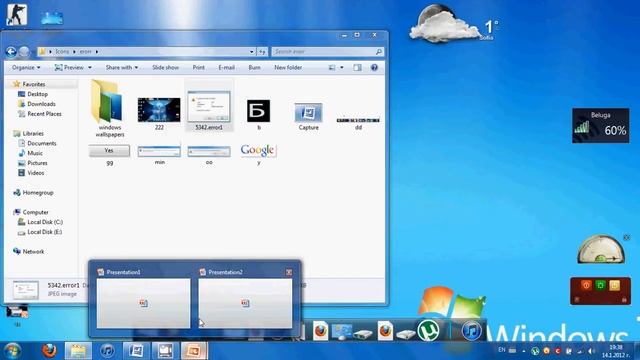Open Music library
This screenshot has height=360, width=640.
pyautogui.click(x=35, y=153)
